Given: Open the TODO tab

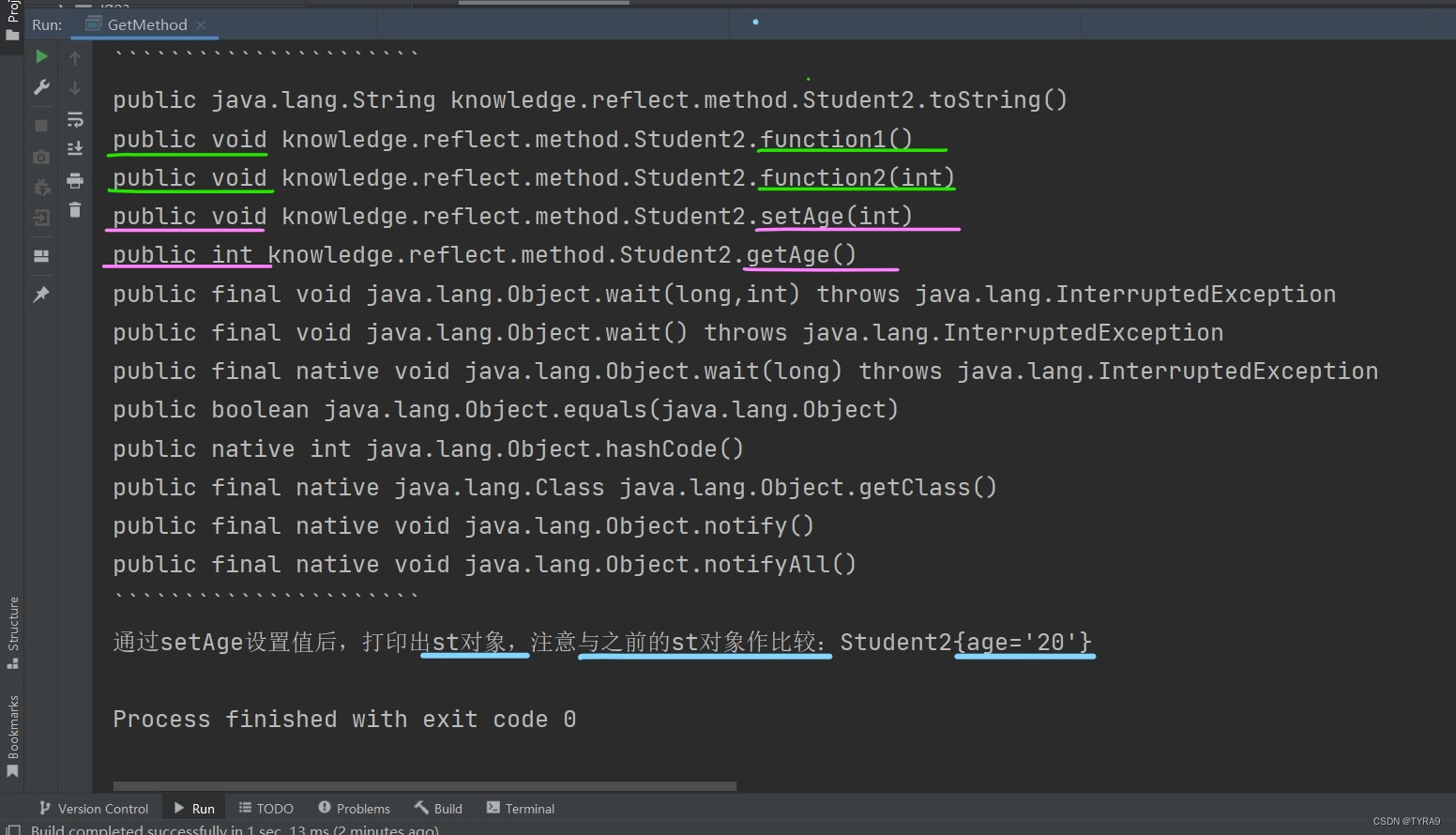Looking at the screenshot, I should coord(265,808).
